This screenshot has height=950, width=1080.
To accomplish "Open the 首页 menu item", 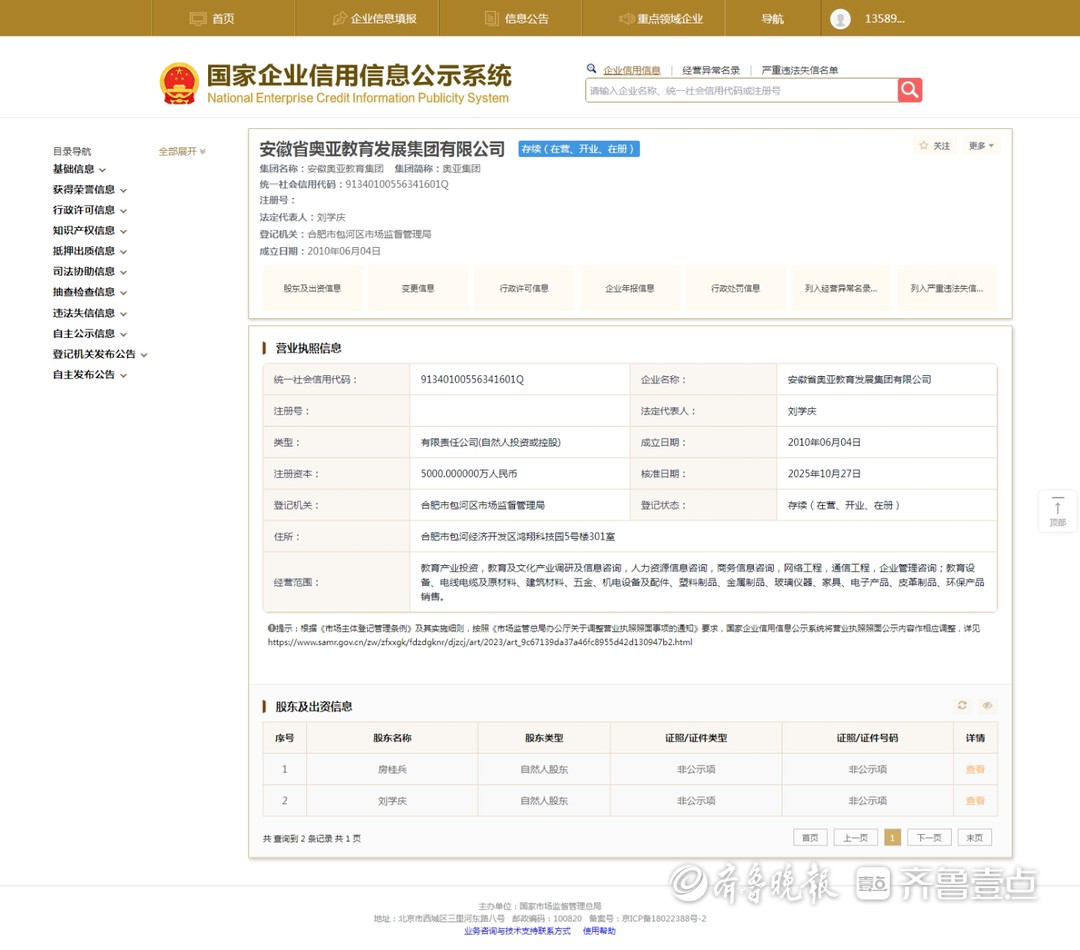I will (222, 18).
